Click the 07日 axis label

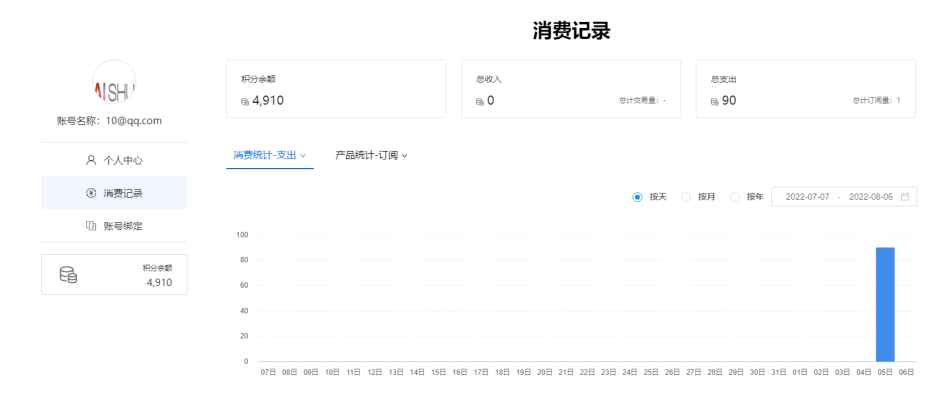pyautogui.click(x=268, y=373)
